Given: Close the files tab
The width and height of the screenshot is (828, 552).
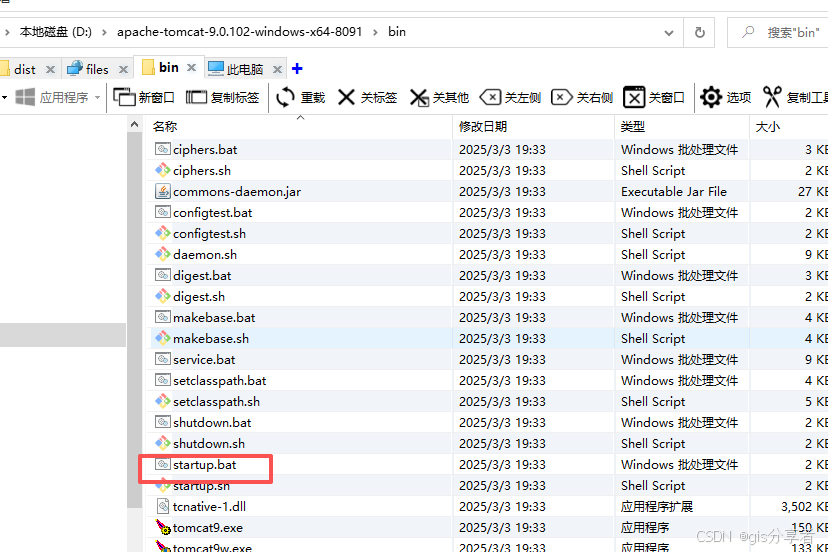Looking at the screenshot, I should point(123,69).
